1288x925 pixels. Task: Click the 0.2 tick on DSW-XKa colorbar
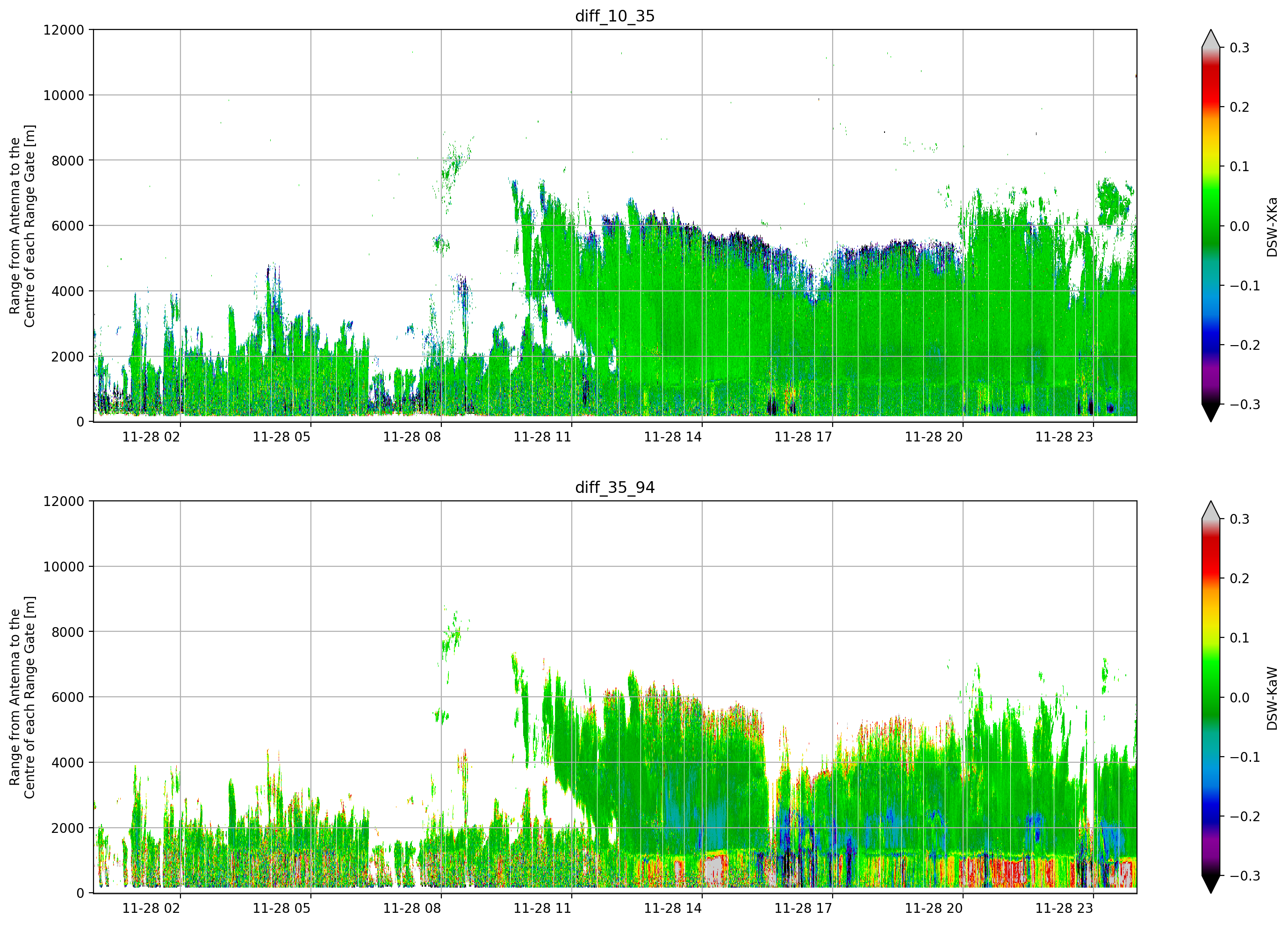[x=1240, y=107]
